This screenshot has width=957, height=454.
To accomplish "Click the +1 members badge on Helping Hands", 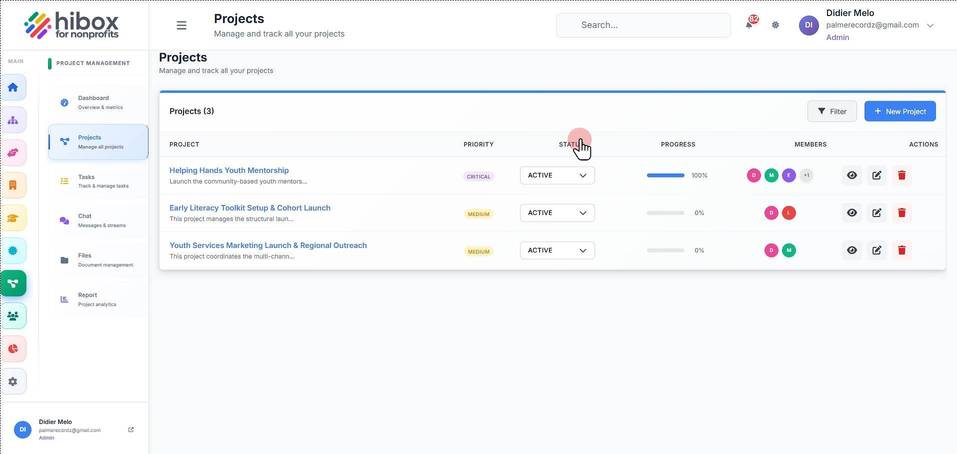I will click(x=806, y=175).
